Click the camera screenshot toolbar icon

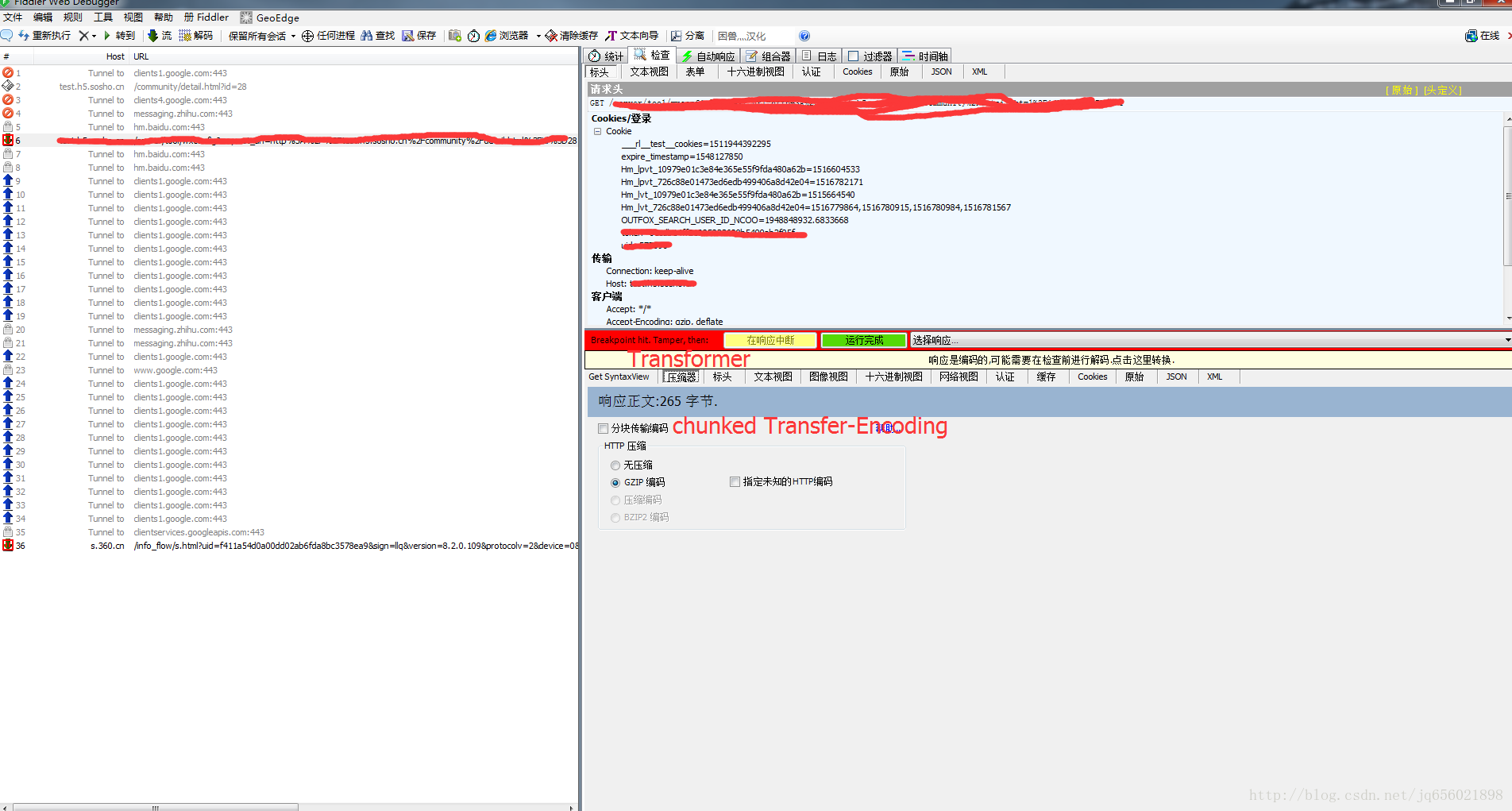[x=454, y=36]
